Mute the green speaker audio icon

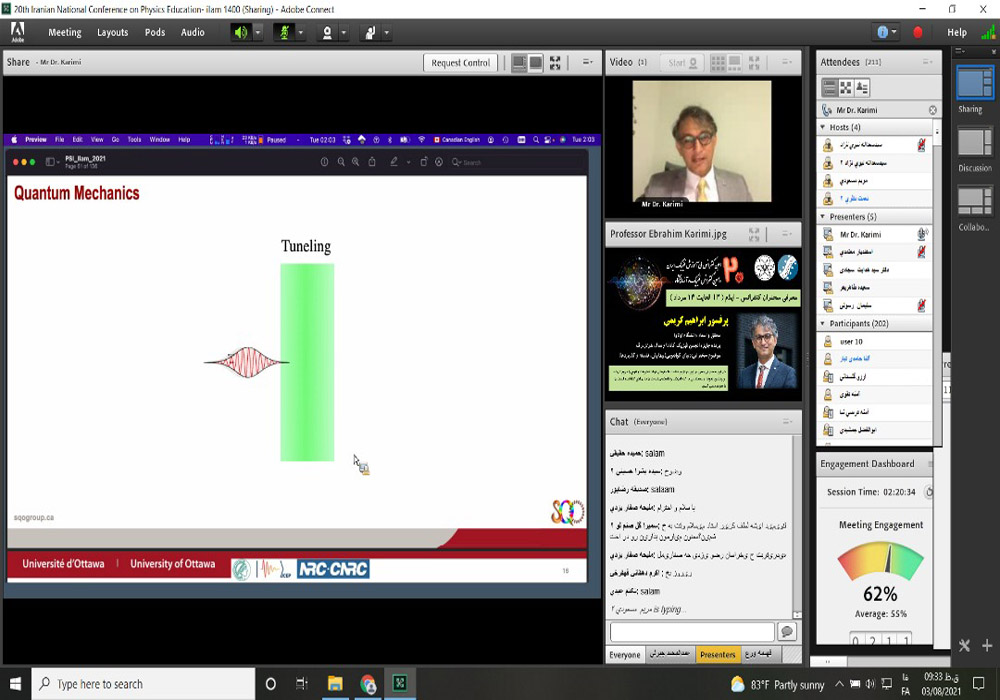click(x=241, y=32)
